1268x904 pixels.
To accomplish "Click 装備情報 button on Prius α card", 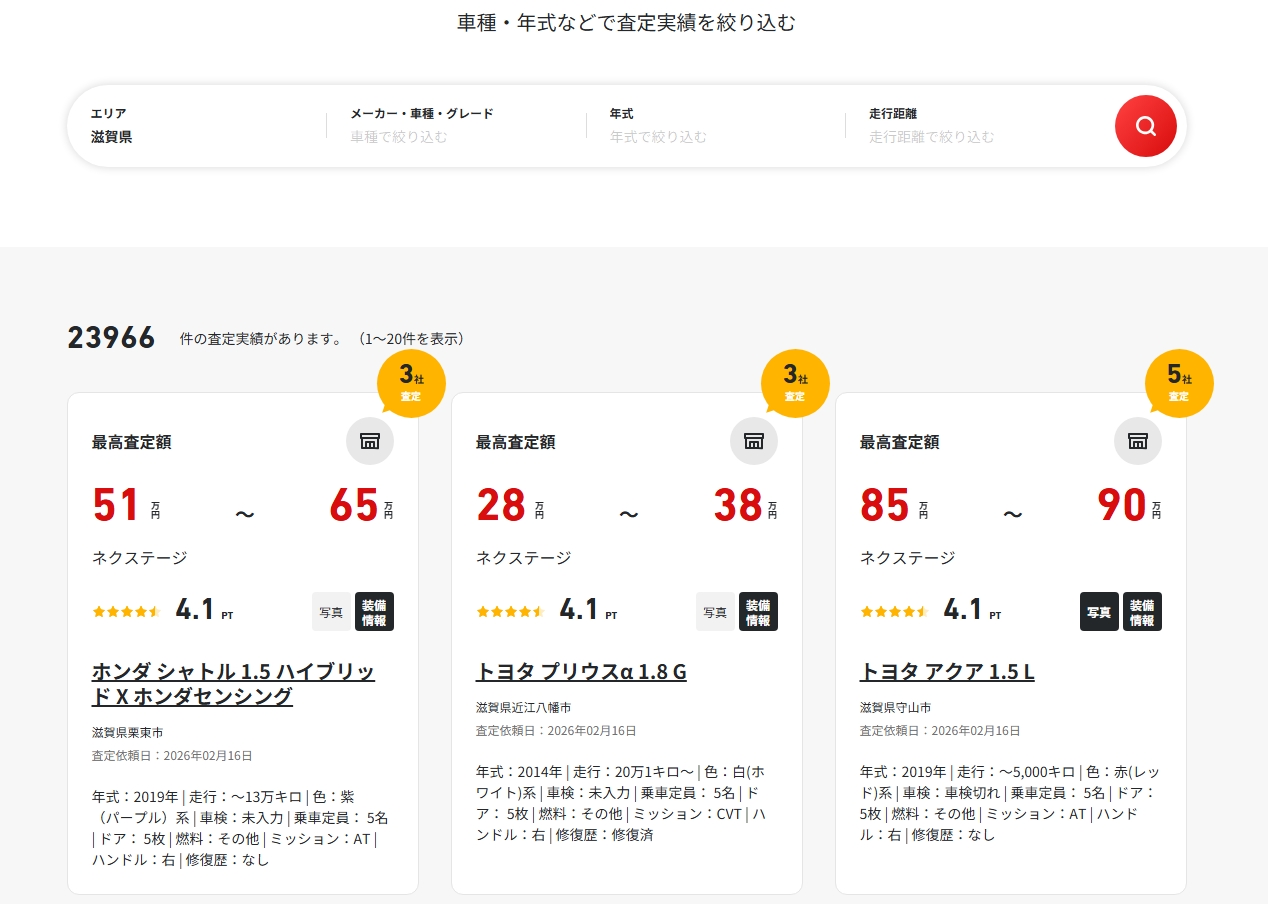I will tap(758, 612).
